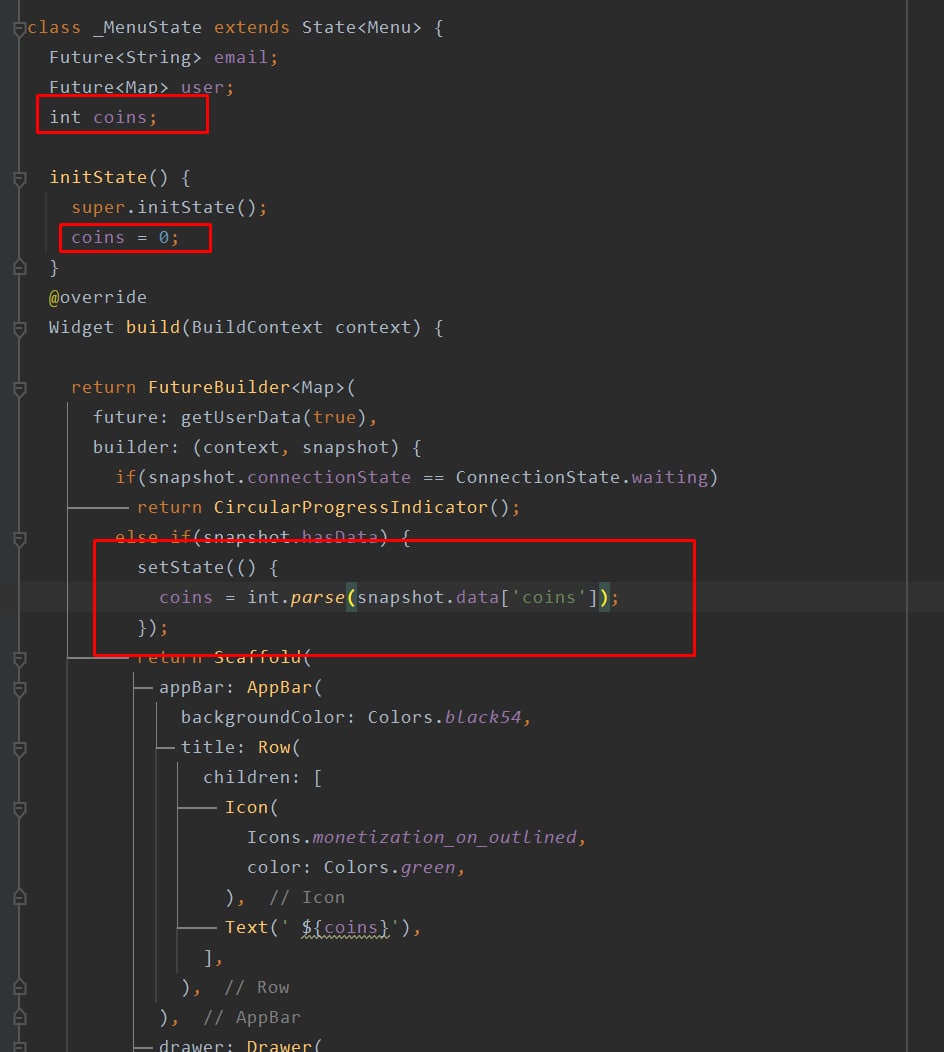Click the connectionState property
The height and width of the screenshot is (1052, 944).
pyautogui.click(x=329, y=477)
